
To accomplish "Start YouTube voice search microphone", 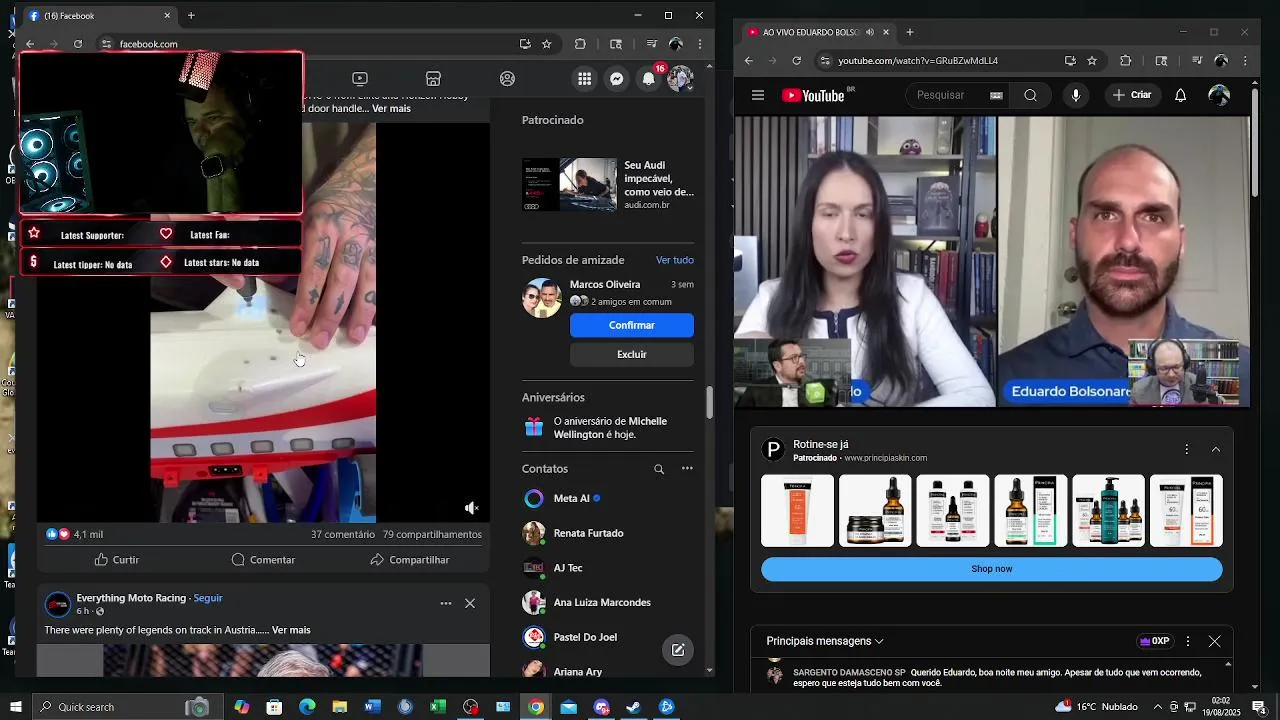I will [1076, 95].
